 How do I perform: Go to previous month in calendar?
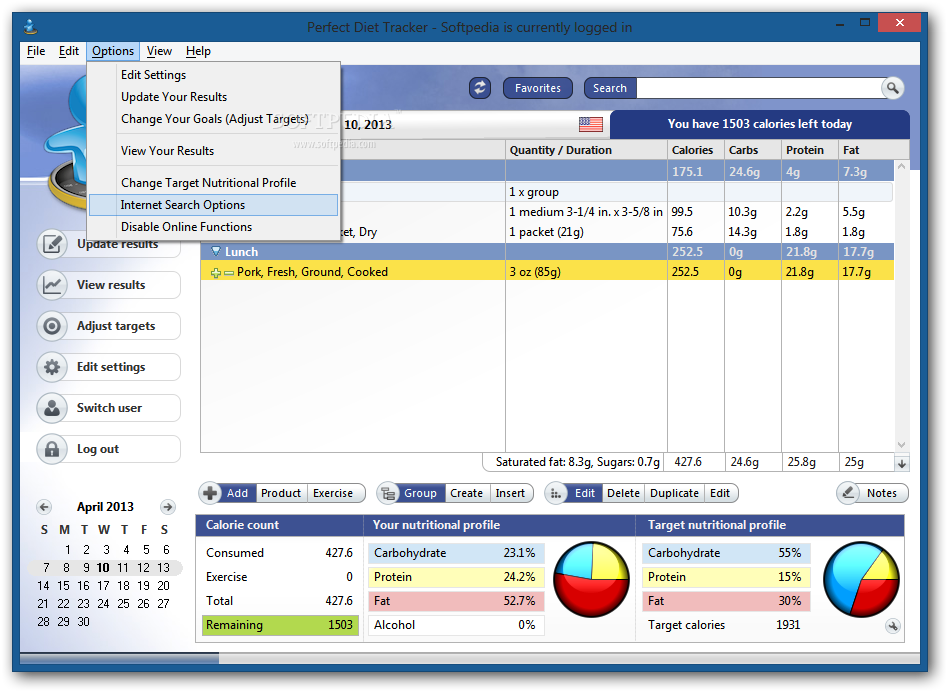coord(44,507)
